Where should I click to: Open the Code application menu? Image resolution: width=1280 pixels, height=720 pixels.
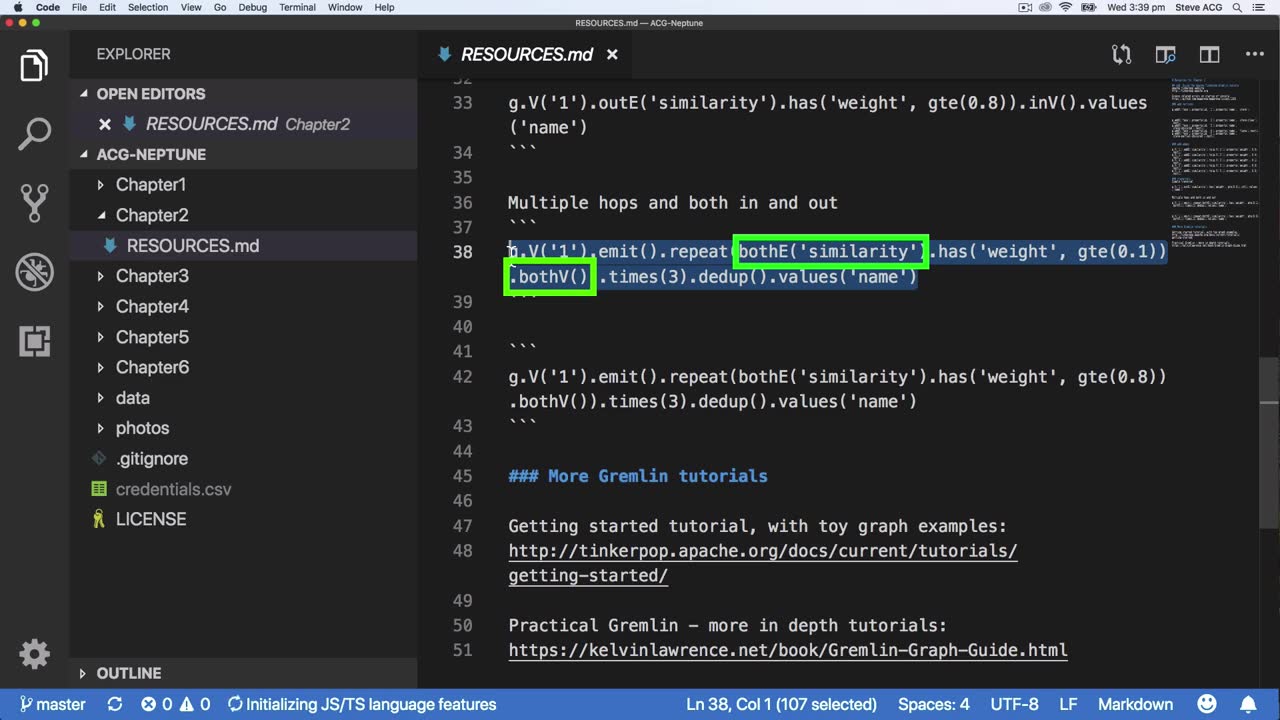(48, 7)
